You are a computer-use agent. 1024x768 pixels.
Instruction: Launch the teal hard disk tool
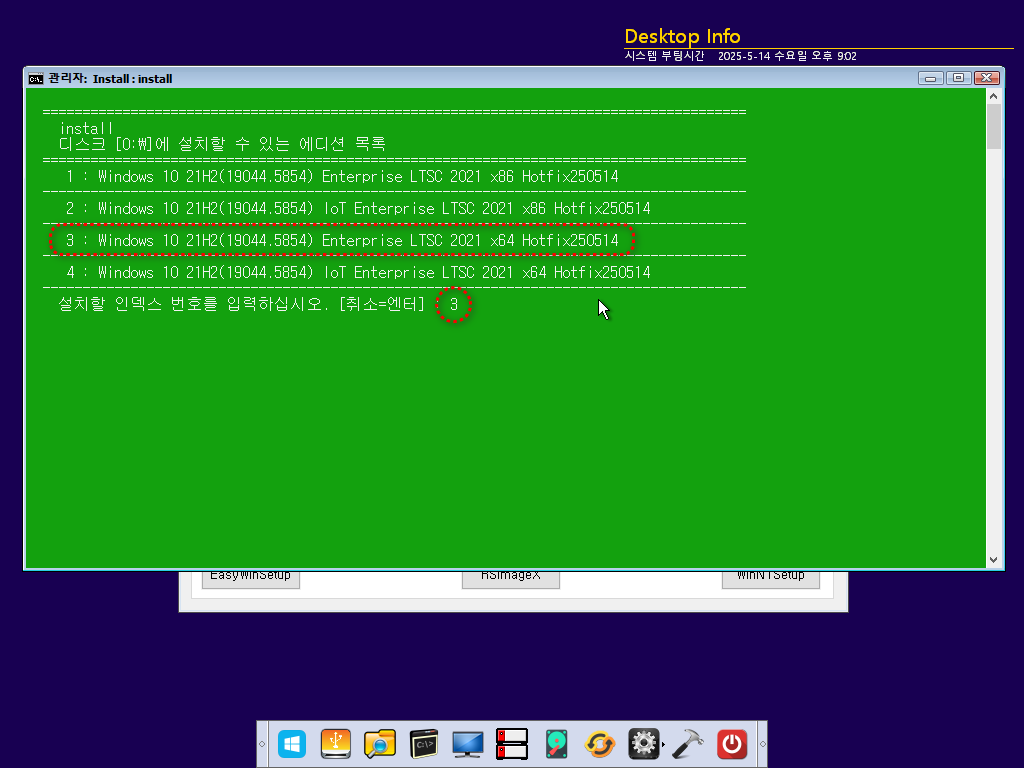(556, 744)
